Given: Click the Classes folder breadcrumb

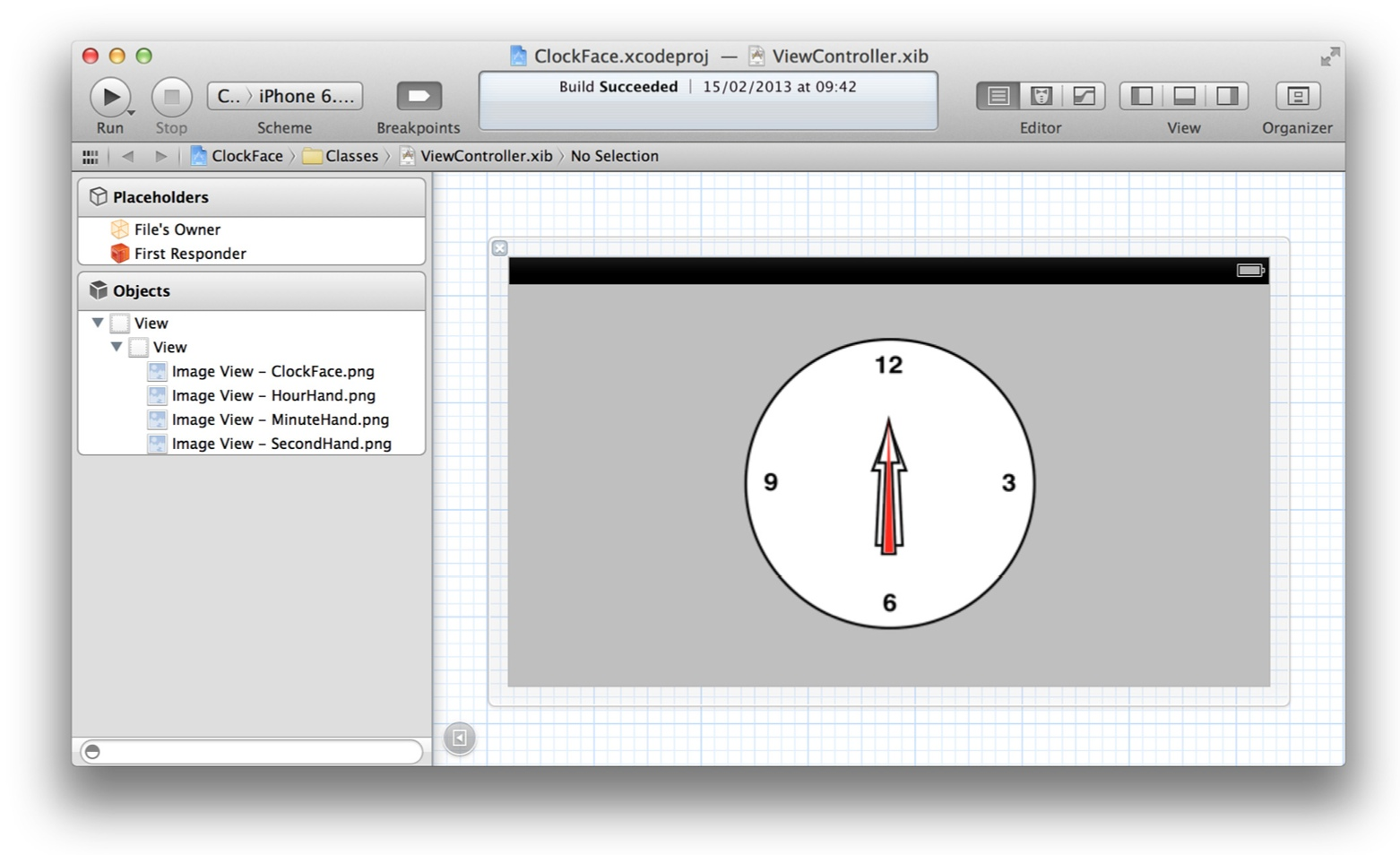Looking at the screenshot, I should (341, 156).
